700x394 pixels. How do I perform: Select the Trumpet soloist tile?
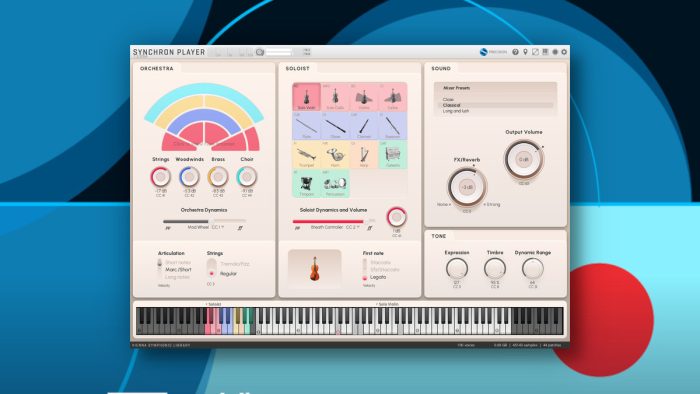(306, 155)
